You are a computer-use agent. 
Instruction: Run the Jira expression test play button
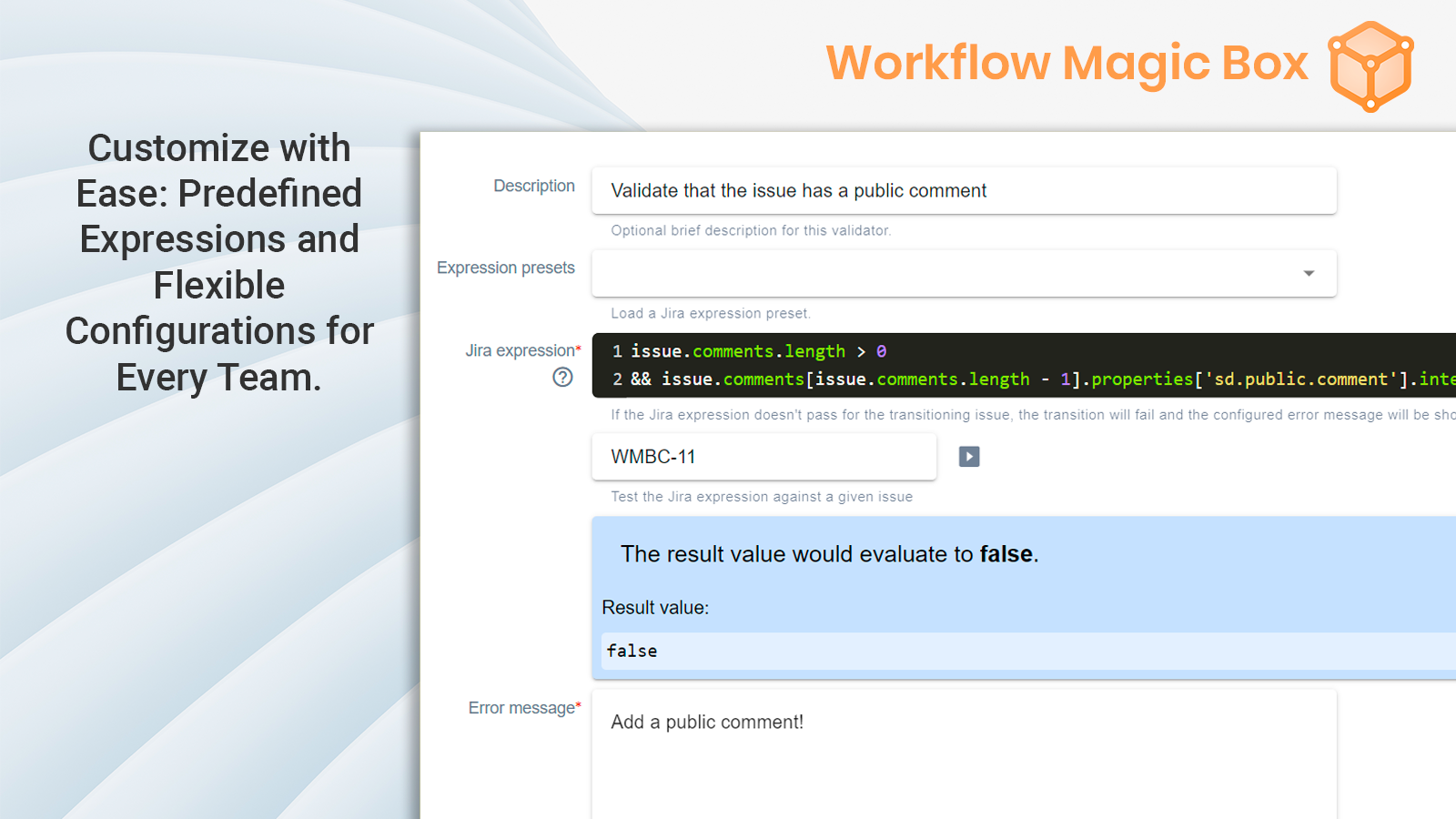coord(969,457)
